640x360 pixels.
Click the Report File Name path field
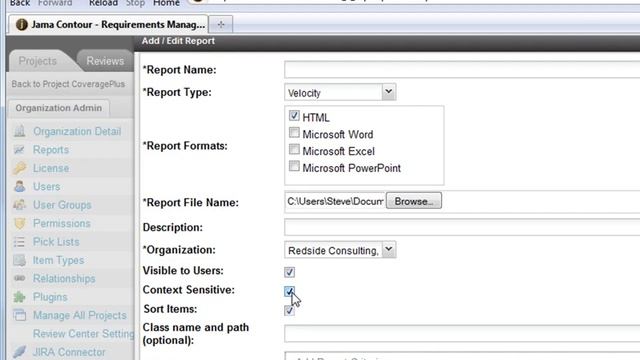point(335,201)
